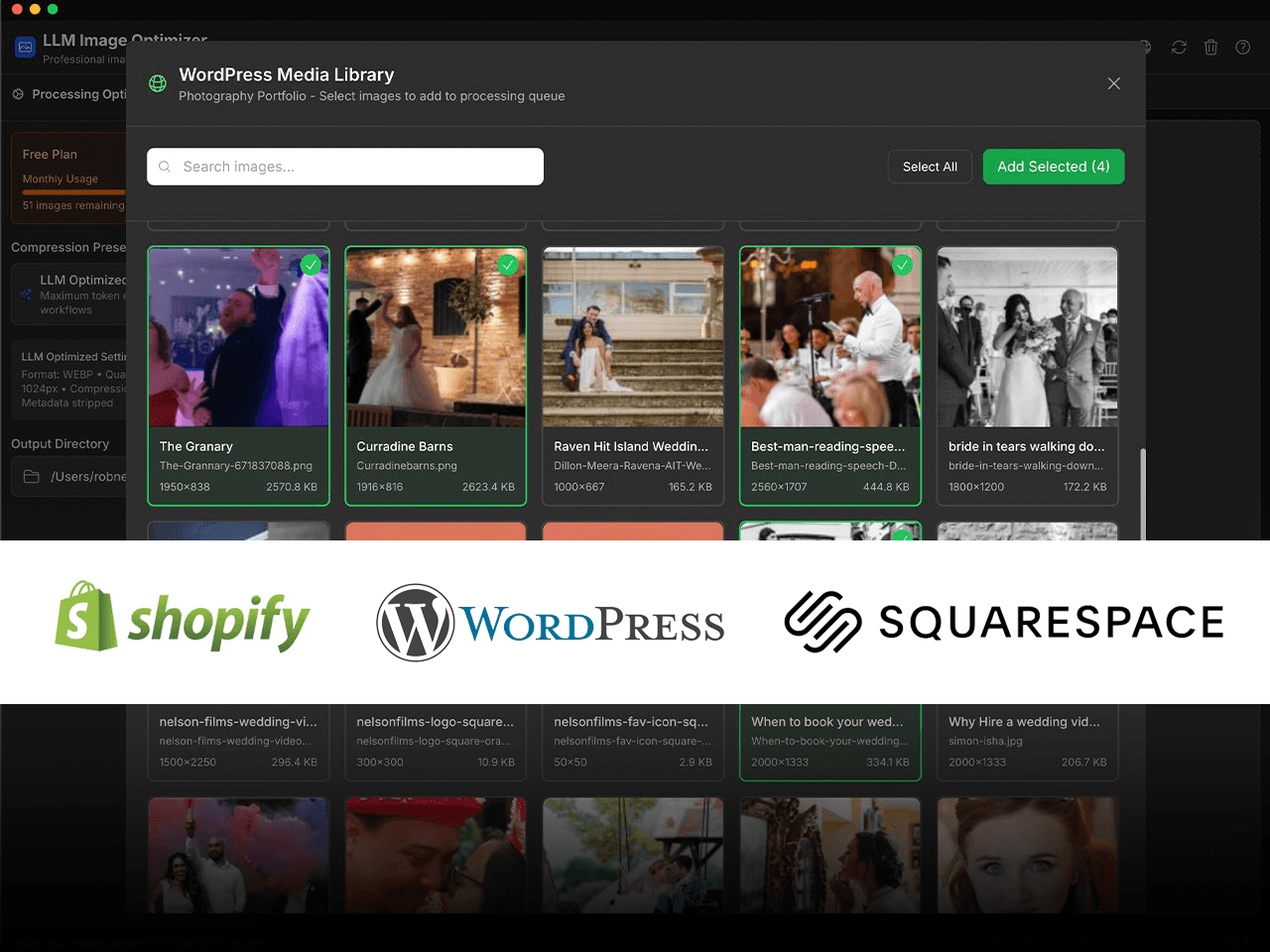Click the trash icon to clear the queue
This screenshot has height=952, width=1270.
coord(1210,48)
